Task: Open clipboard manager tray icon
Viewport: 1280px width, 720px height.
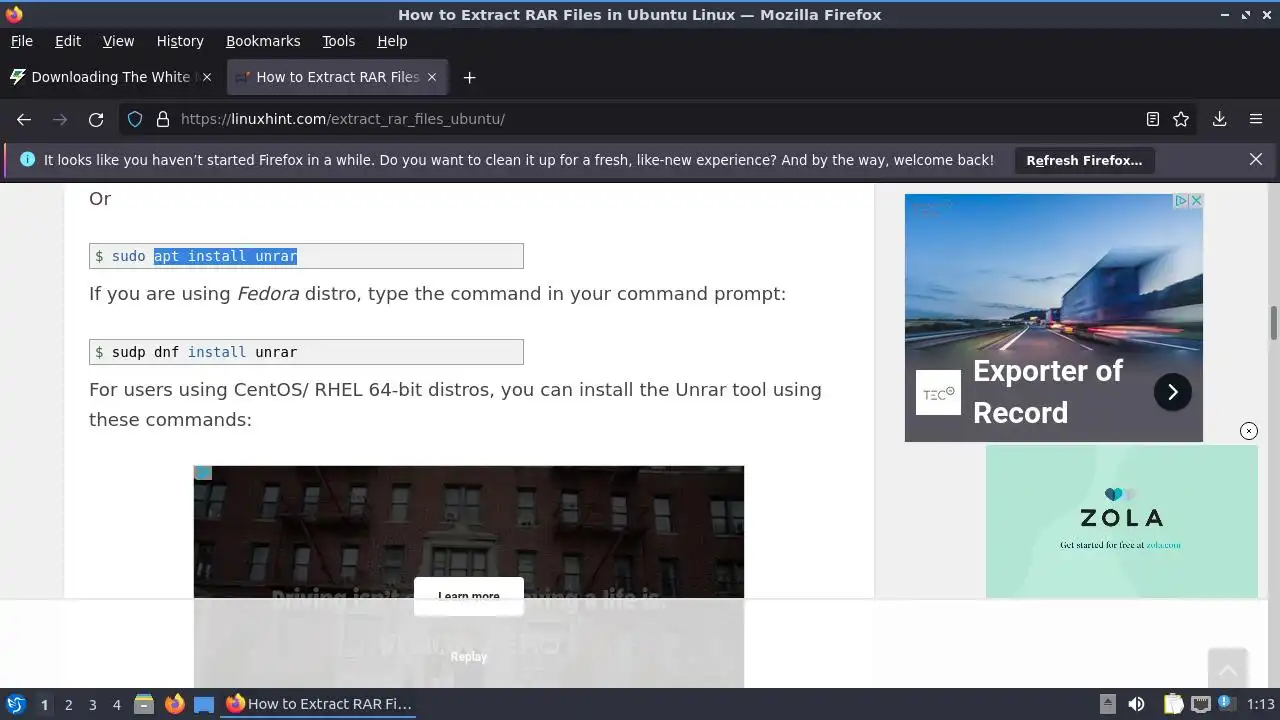Action: point(1173,704)
